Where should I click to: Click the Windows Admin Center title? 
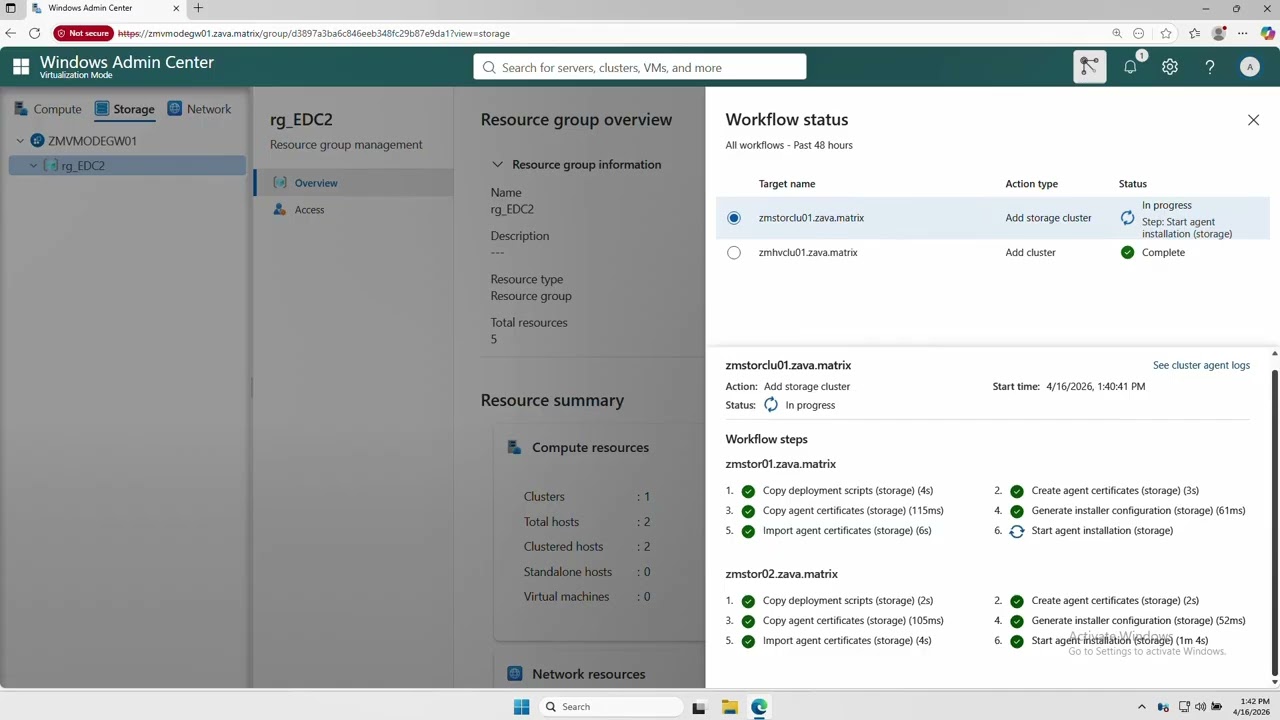127,62
